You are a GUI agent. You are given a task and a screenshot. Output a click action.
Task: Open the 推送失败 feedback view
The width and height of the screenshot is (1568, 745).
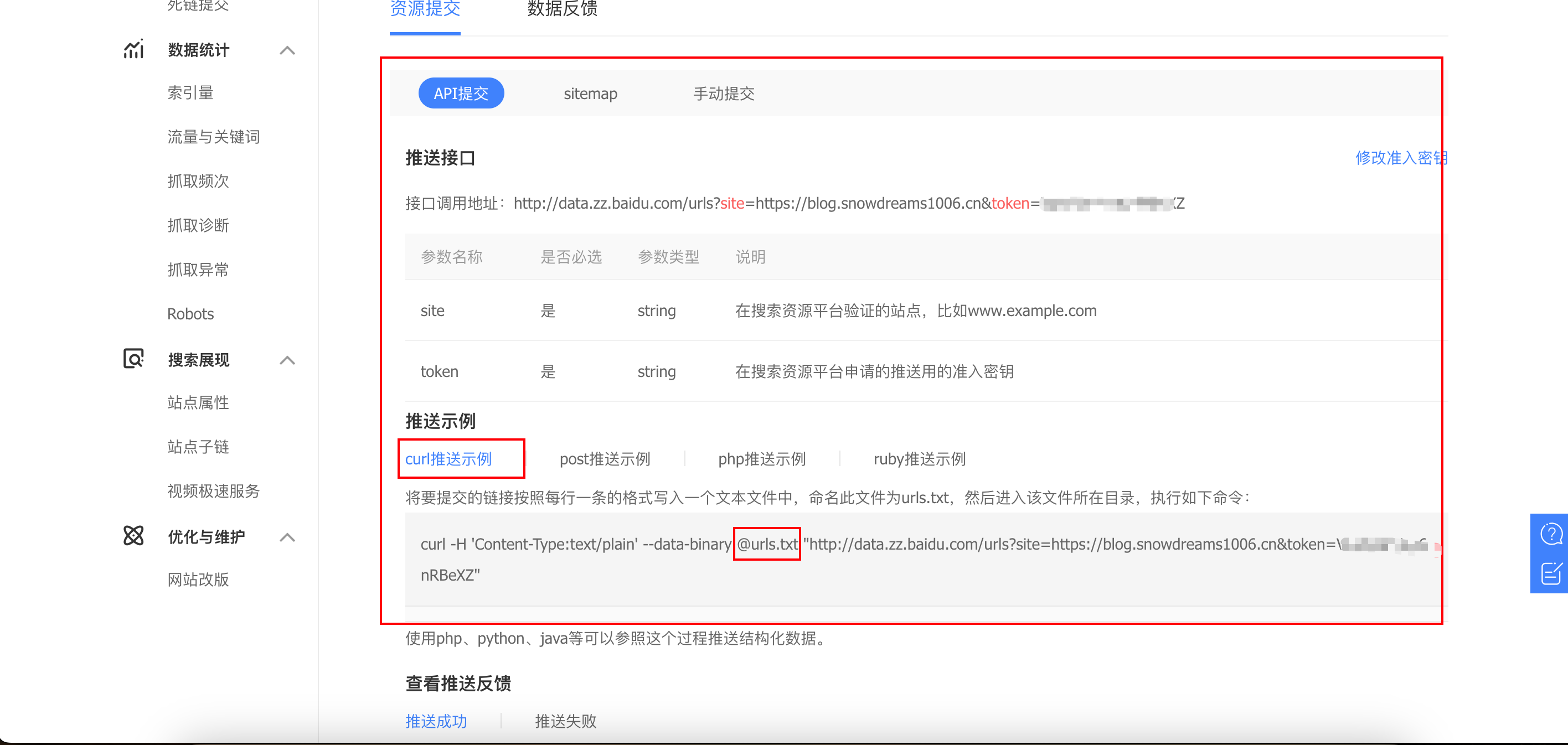pyautogui.click(x=565, y=721)
